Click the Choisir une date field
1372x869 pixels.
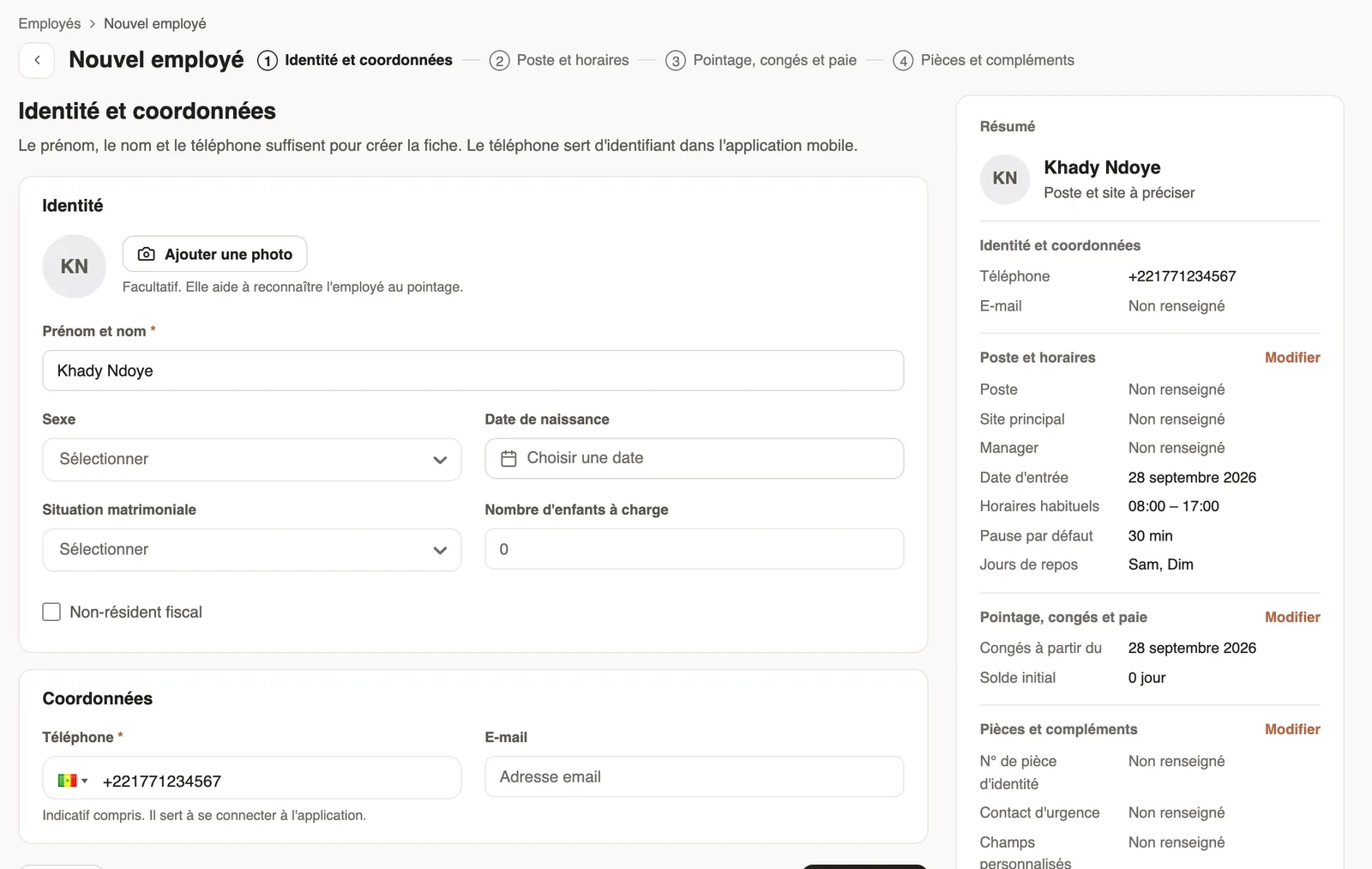click(x=695, y=459)
